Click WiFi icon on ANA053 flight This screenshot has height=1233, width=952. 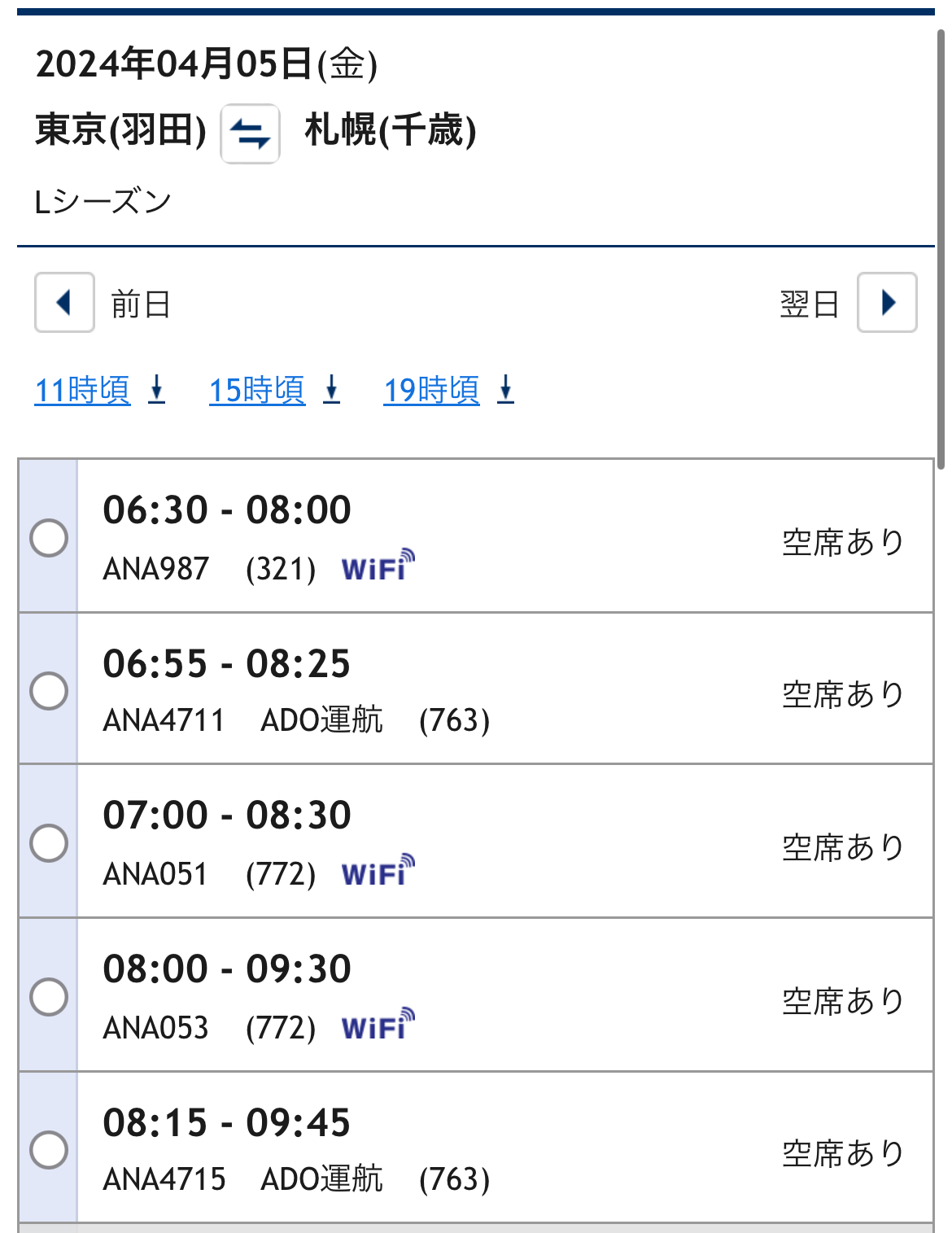(x=378, y=1025)
